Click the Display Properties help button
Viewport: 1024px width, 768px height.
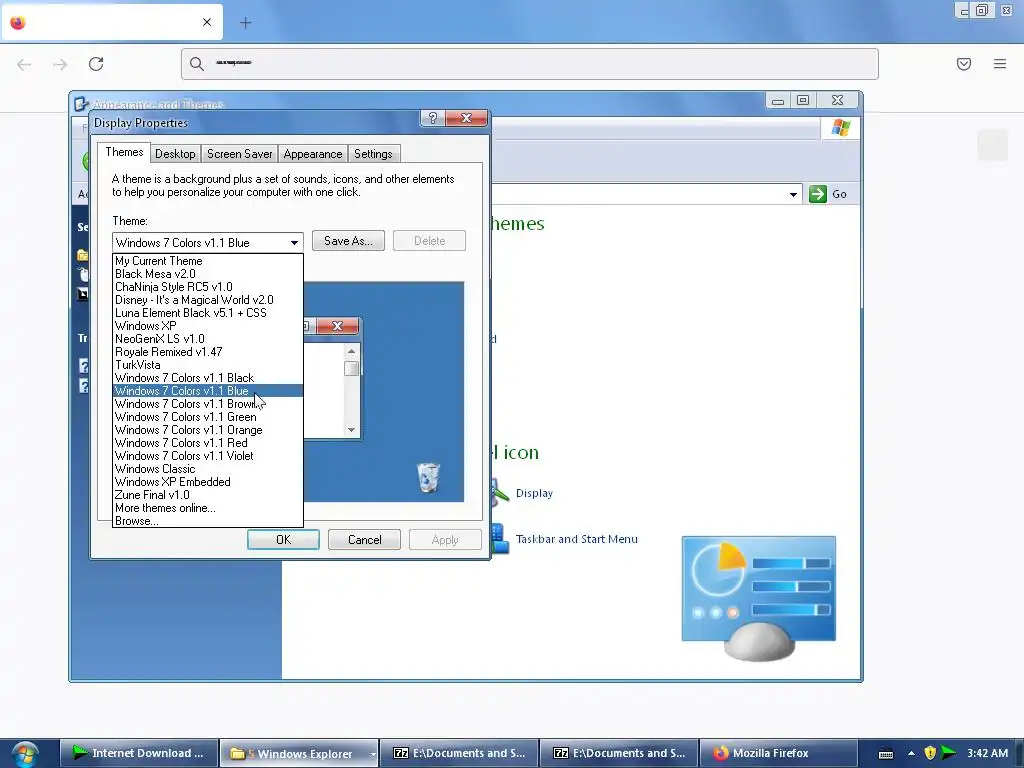pyautogui.click(x=432, y=118)
